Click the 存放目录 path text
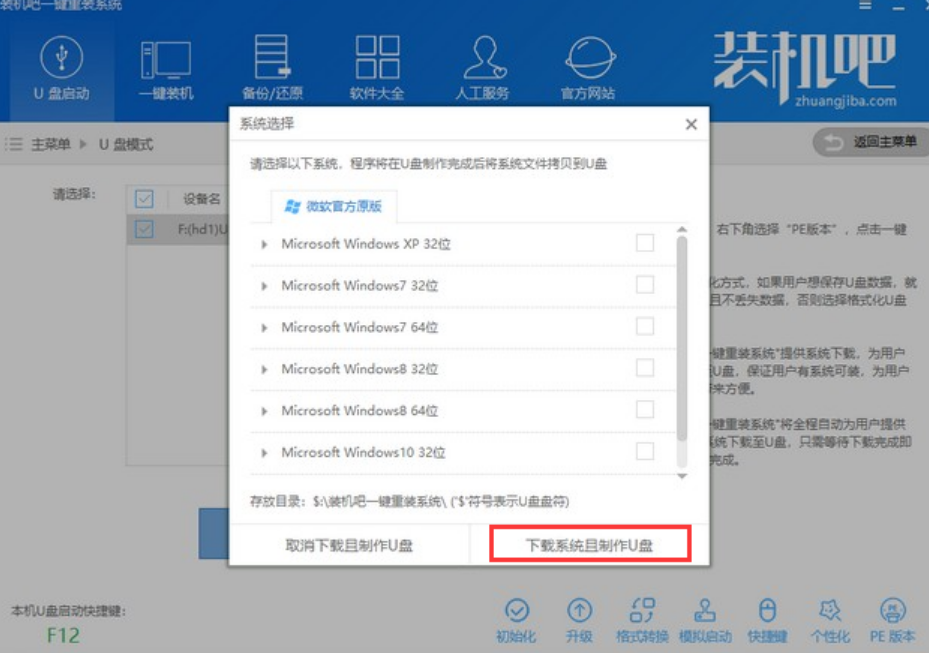929x653 pixels. pyautogui.click(x=409, y=501)
